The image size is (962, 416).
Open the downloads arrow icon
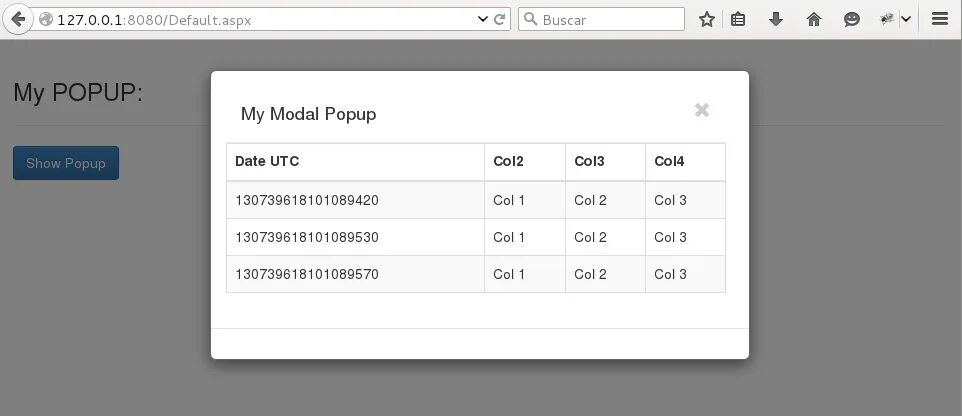pyautogui.click(x=776, y=19)
